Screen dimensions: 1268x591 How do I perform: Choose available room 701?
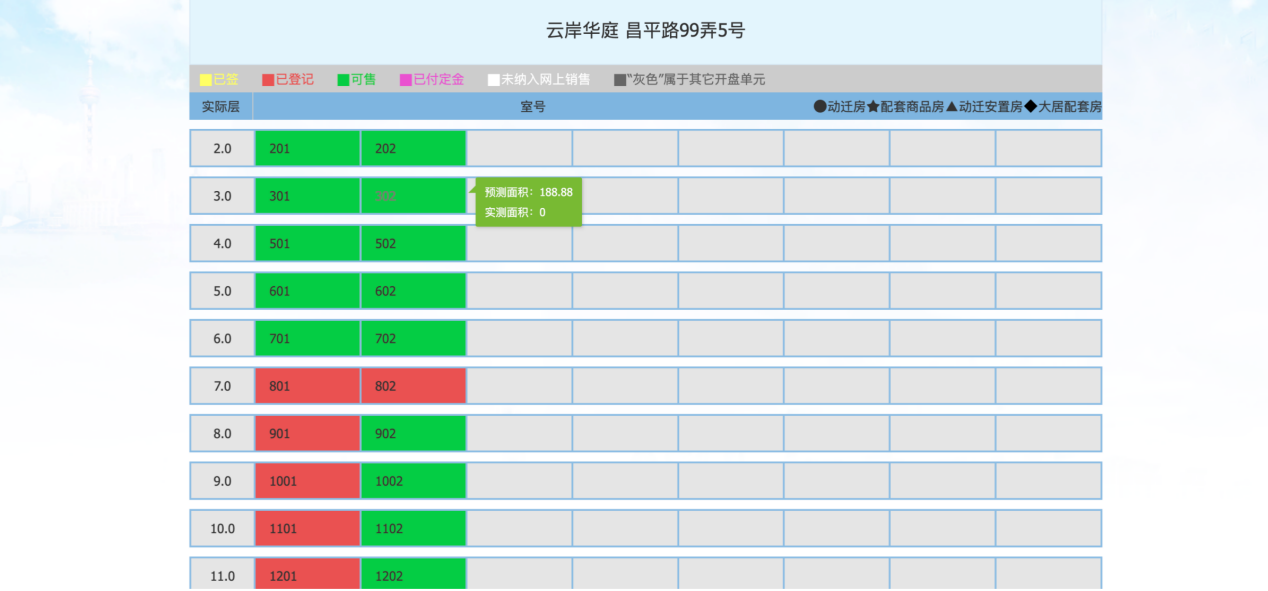(307, 338)
